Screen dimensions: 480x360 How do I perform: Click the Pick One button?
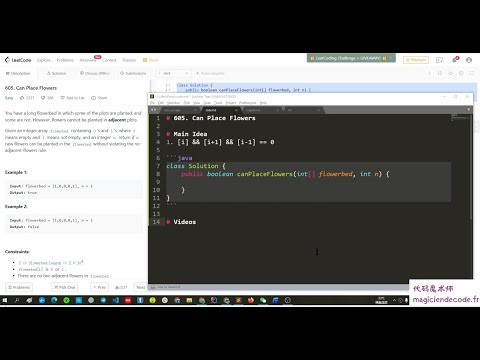[x=65, y=287]
